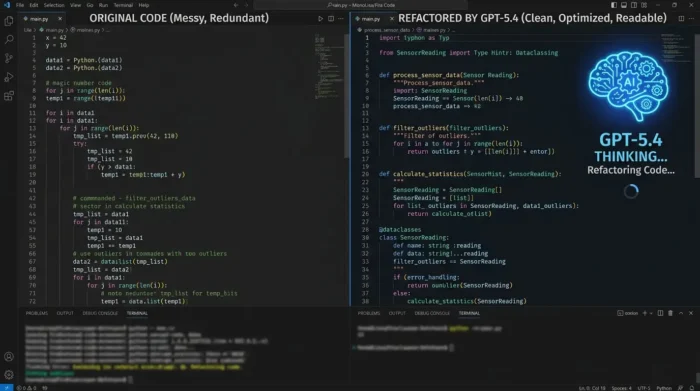Image resolution: width=700 pixels, height=391 pixels.
Task: Switch to left panel DEBUG CONSOLE tab
Action: coord(100,313)
